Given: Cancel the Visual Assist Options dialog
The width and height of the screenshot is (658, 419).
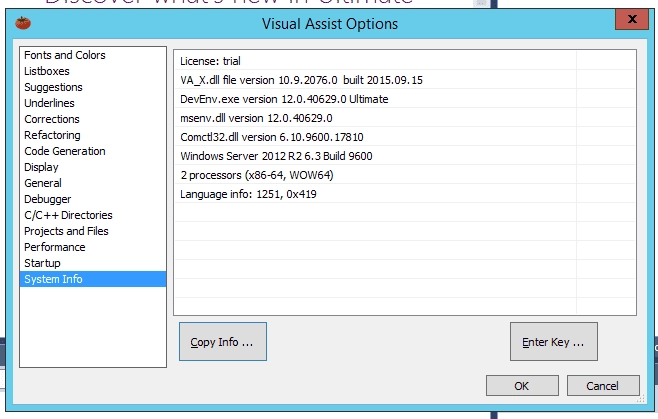Looking at the screenshot, I should (603, 385).
